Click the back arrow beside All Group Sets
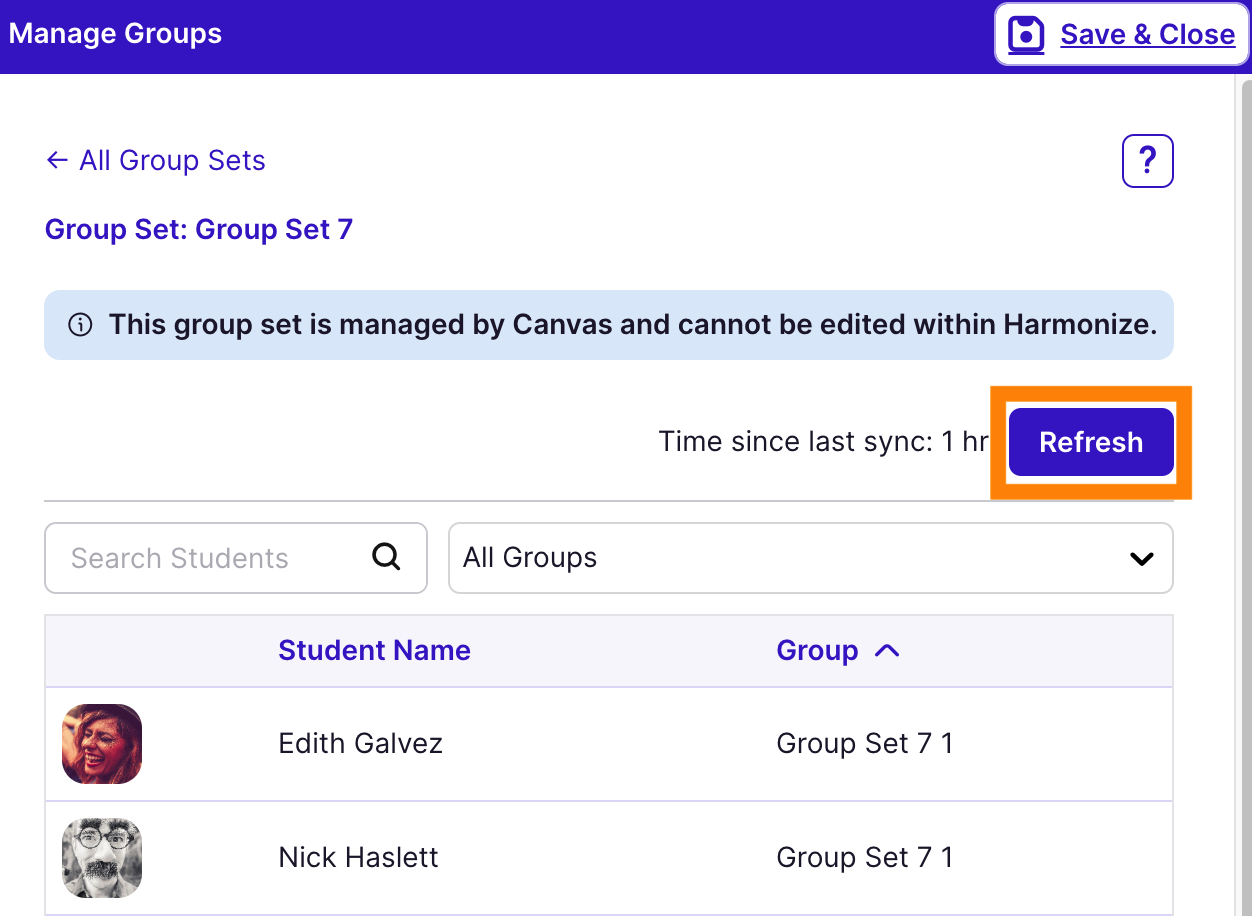This screenshot has height=916, width=1252. pyautogui.click(x=57, y=161)
